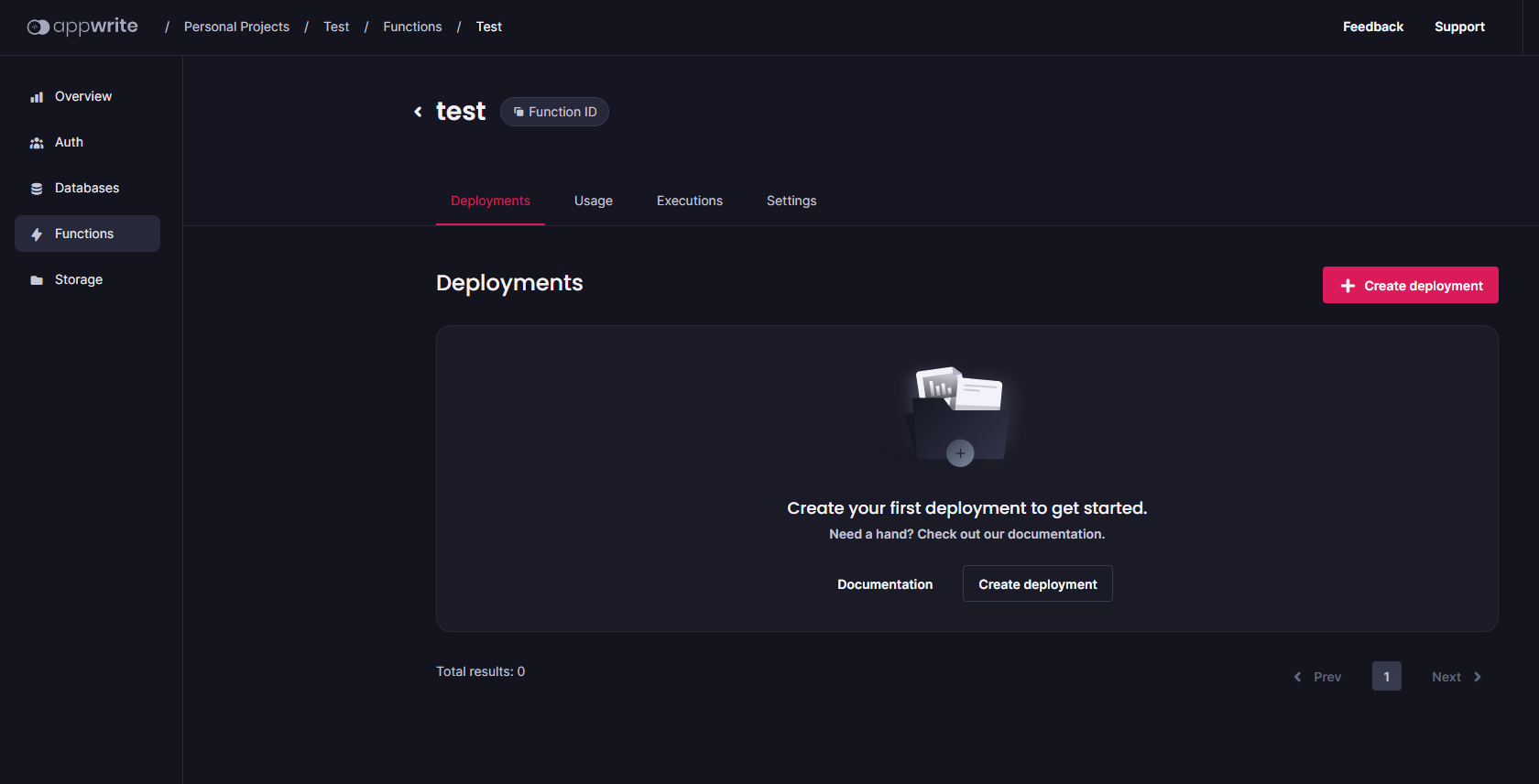
Task: Open the Databases sidebar item
Action: pyautogui.click(x=87, y=188)
